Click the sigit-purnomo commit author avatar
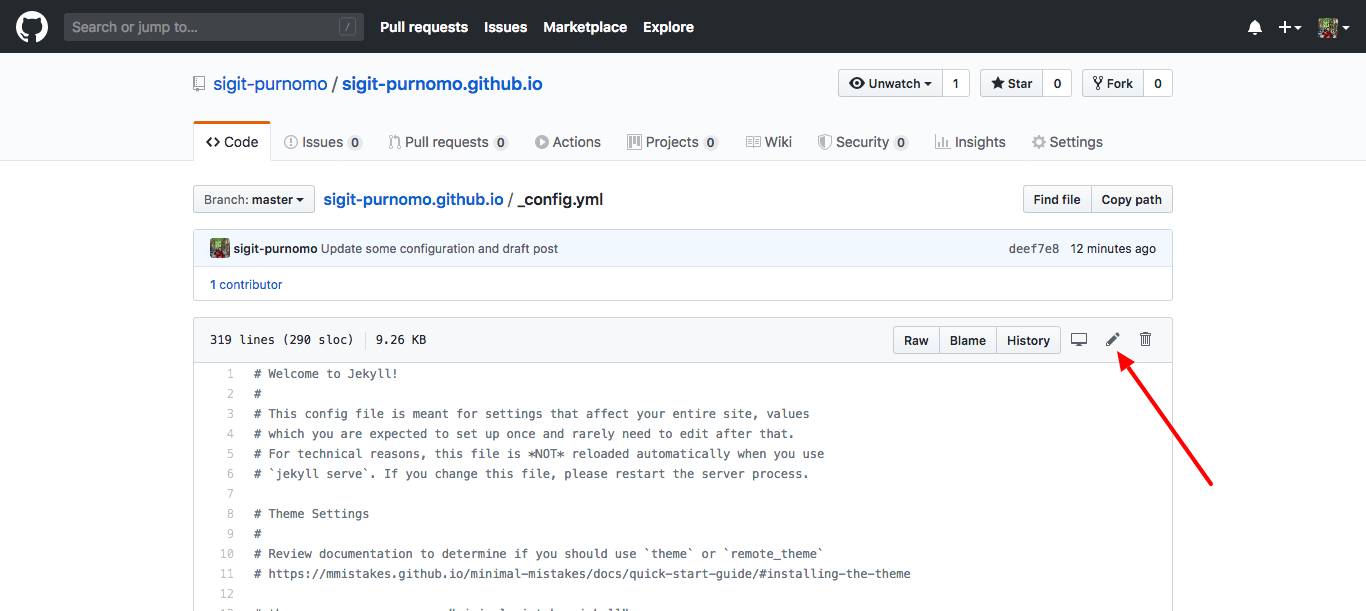The height and width of the screenshot is (611, 1366). click(220, 248)
